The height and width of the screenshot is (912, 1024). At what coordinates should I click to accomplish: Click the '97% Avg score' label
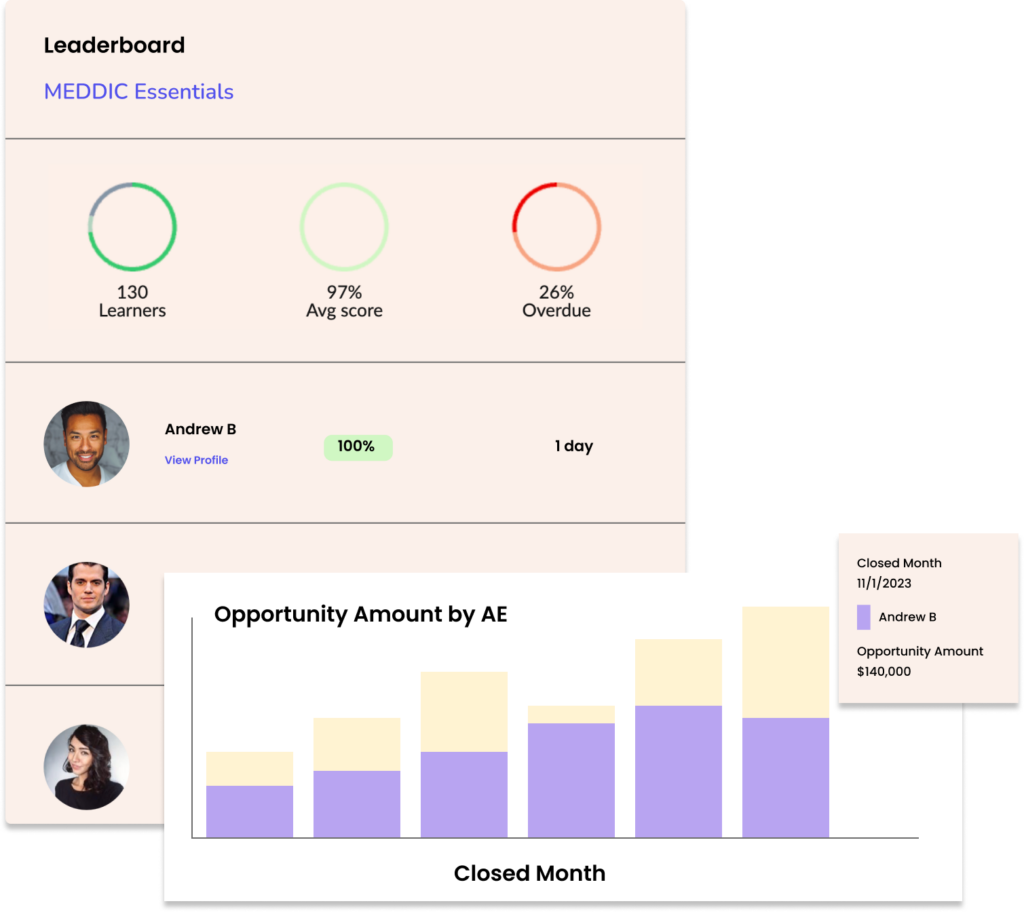pos(344,301)
